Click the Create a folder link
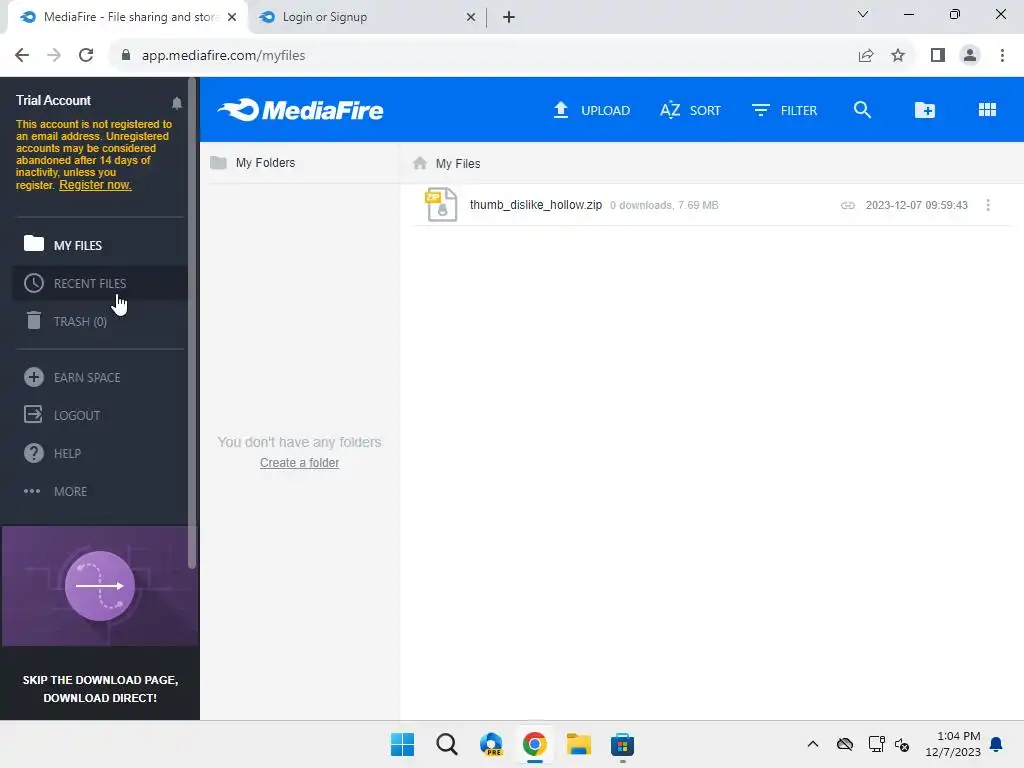1024x768 pixels. (299, 462)
